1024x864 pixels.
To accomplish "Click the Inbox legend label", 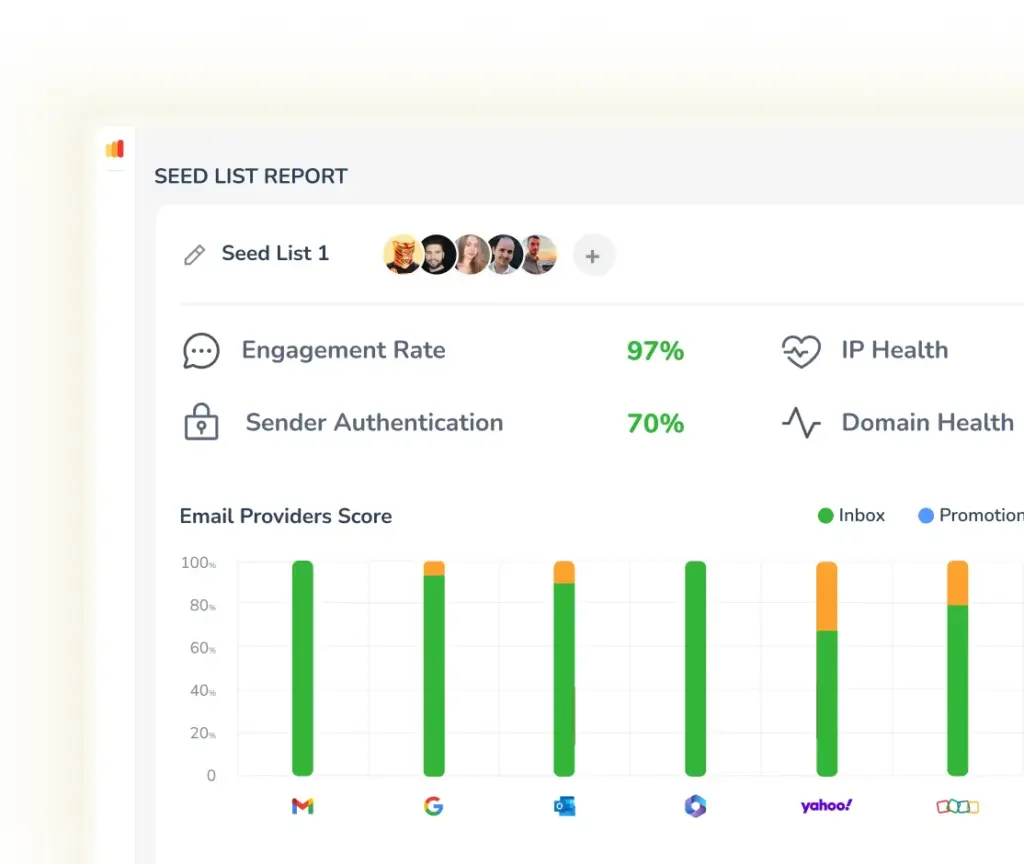I will 861,516.
